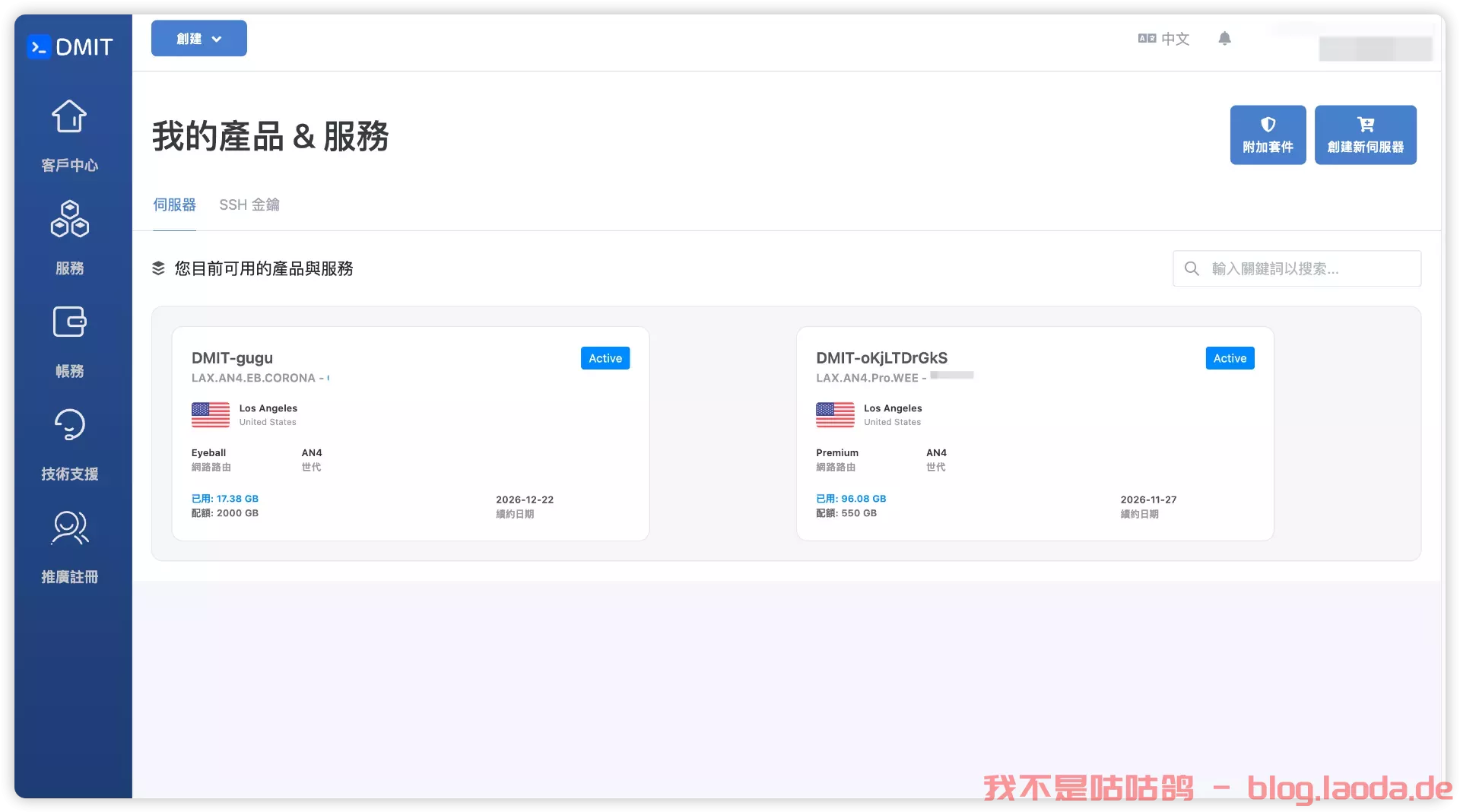Select the 服務 services icon in sidebar
1460x812 pixels.
(69, 219)
